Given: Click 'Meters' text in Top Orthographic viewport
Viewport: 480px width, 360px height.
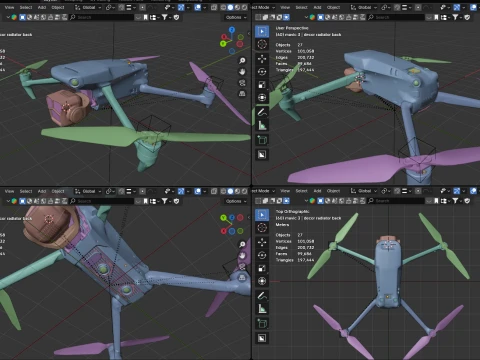Looking at the screenshot, I should 282,225.
